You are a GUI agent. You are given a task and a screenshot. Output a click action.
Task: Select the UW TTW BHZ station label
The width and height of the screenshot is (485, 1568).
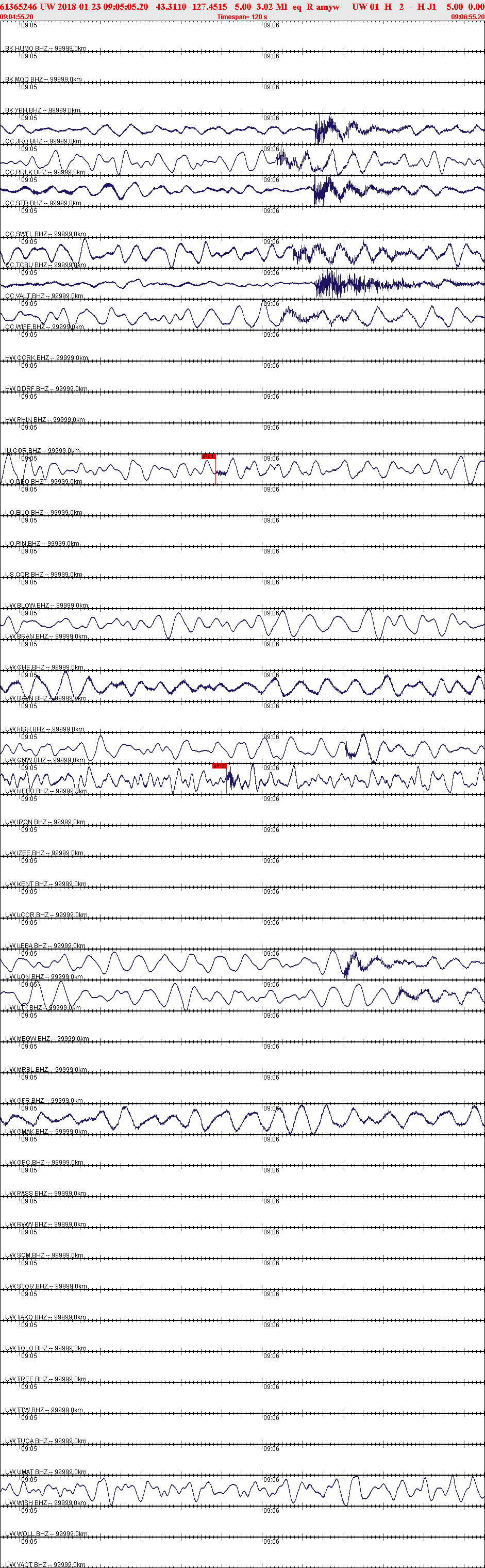[44, 1410]
